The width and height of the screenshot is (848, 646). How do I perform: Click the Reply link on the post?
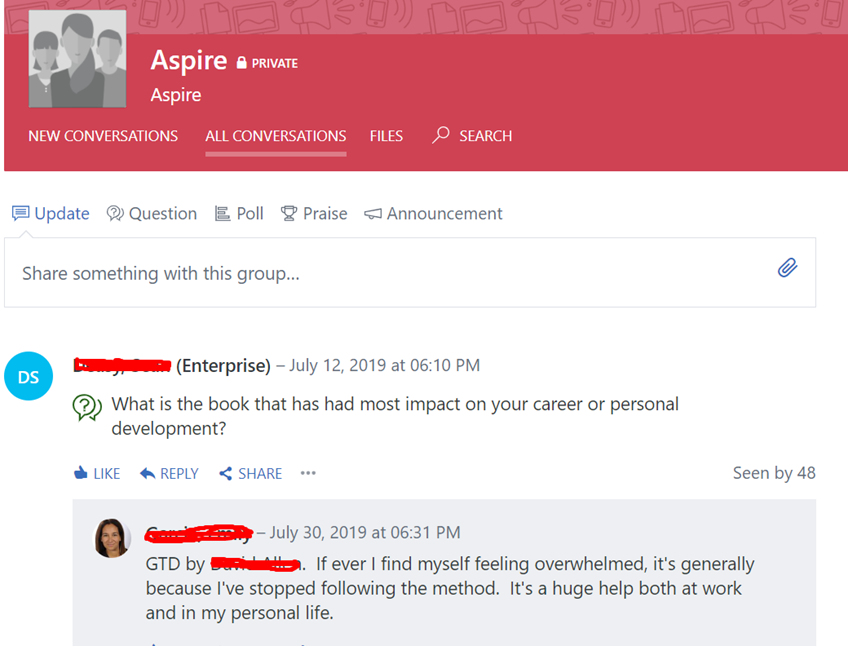coord(168,473)
